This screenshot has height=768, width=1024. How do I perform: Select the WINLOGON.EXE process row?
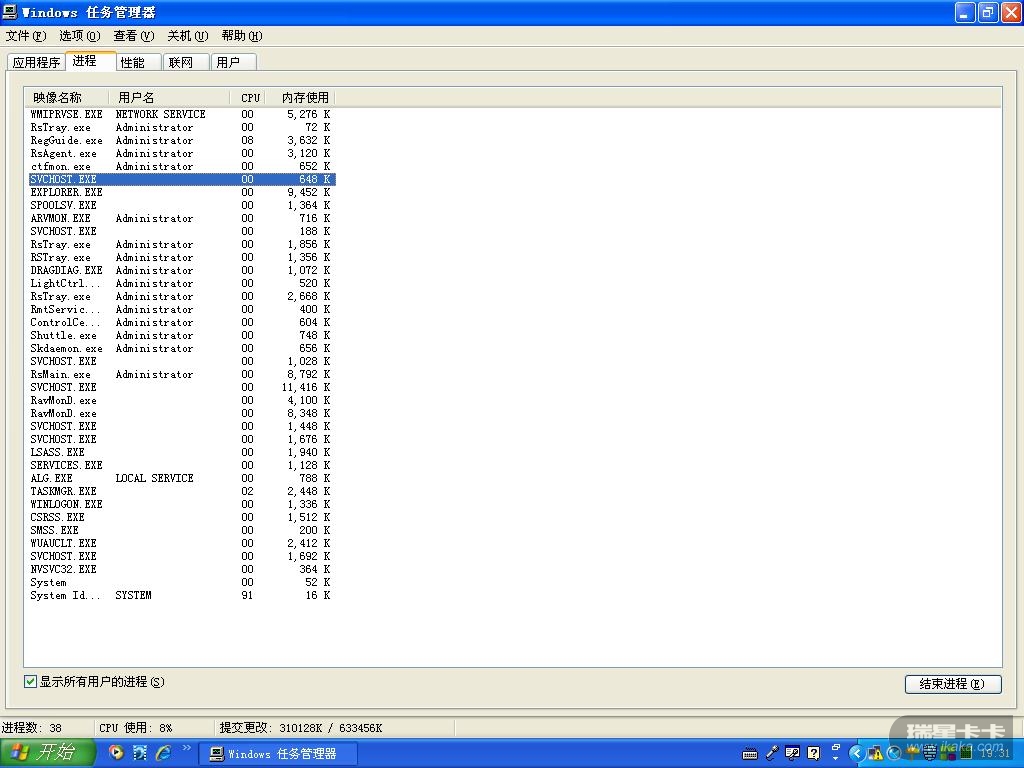tap(182, 504)
